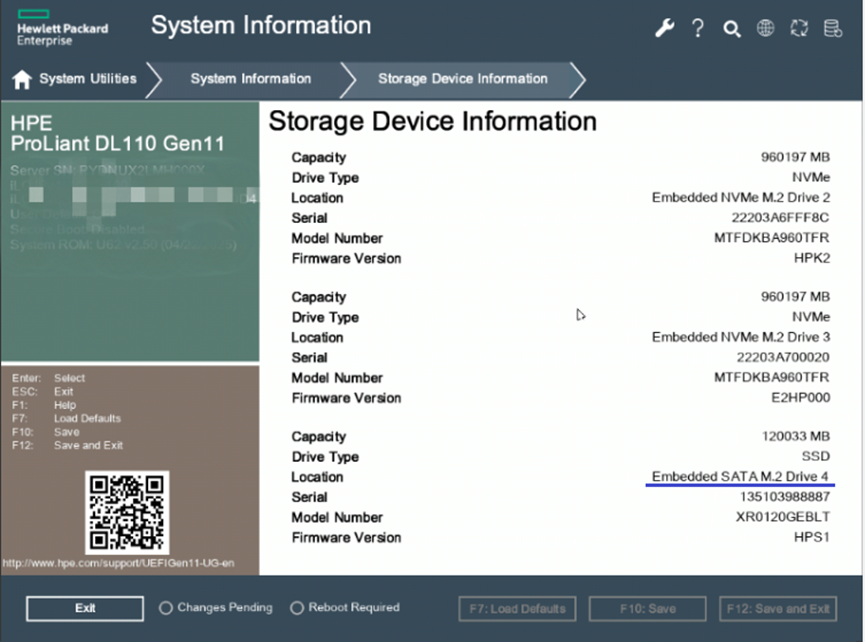Open the wrench configuration tools icon
The width and height of the screenshot is (865, 642).
665,28
